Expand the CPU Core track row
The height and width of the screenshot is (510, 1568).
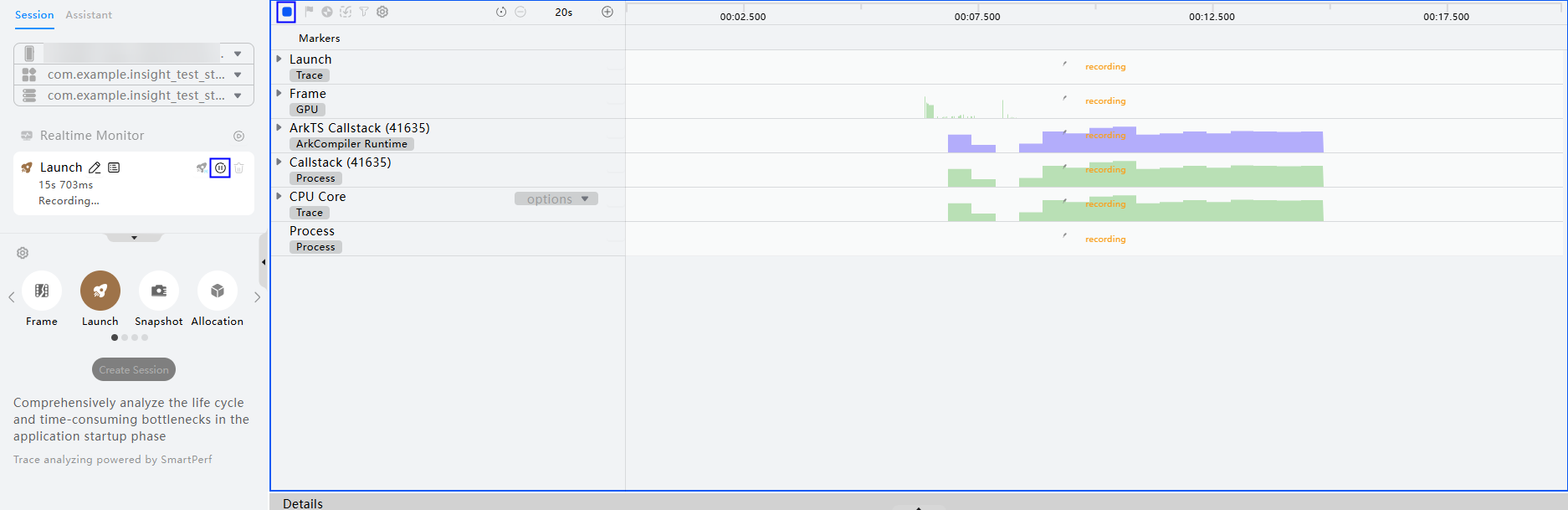(279, 196)
